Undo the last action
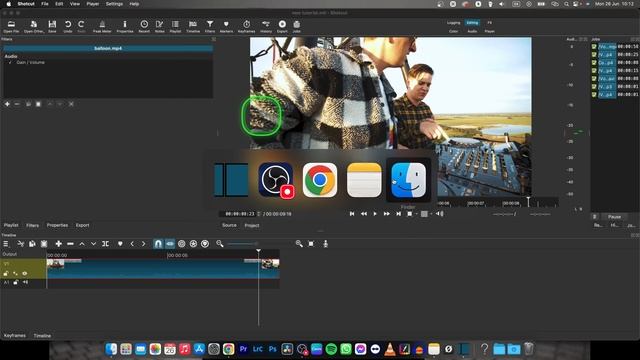 click(68, 27)
